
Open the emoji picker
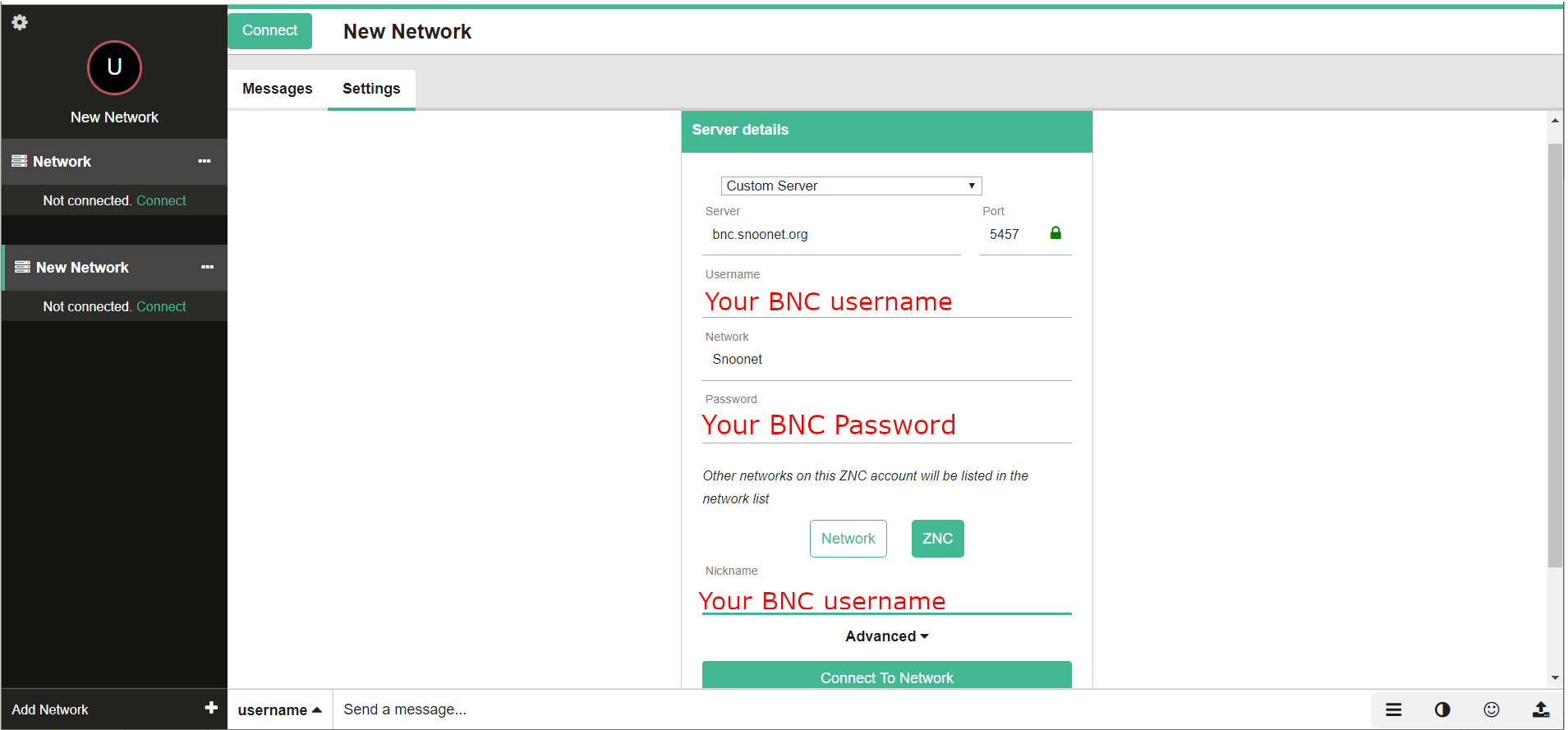1492,709
